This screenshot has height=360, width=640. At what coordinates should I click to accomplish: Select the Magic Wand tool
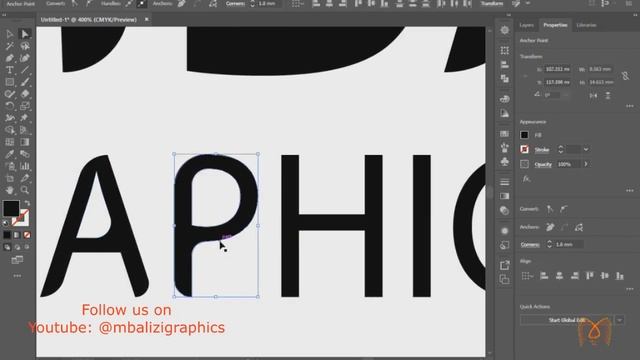coord(10,46)
